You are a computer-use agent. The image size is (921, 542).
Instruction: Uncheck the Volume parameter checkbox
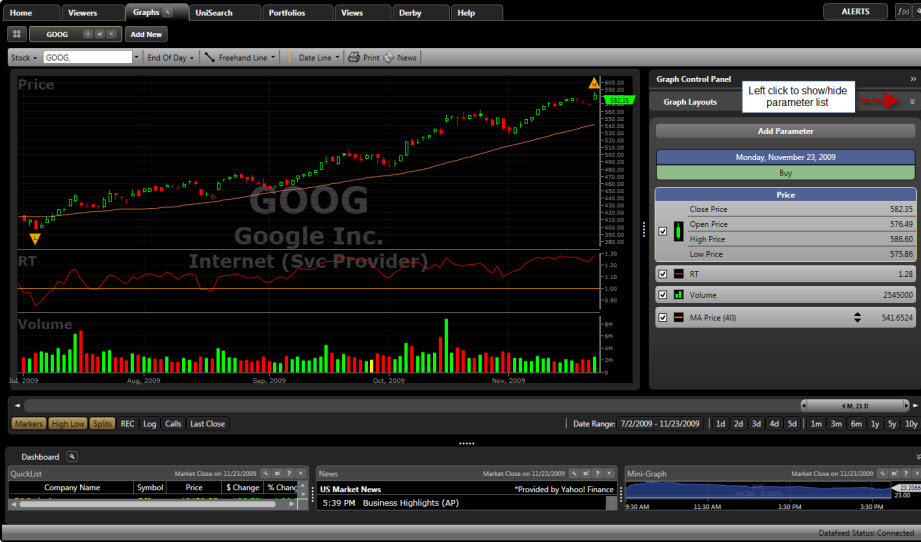[x=662, y=295]
